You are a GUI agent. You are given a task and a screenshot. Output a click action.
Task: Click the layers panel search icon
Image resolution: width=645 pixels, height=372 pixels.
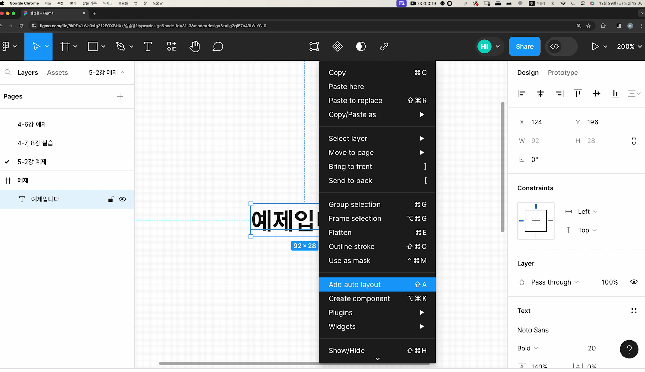tap(8, 72)
